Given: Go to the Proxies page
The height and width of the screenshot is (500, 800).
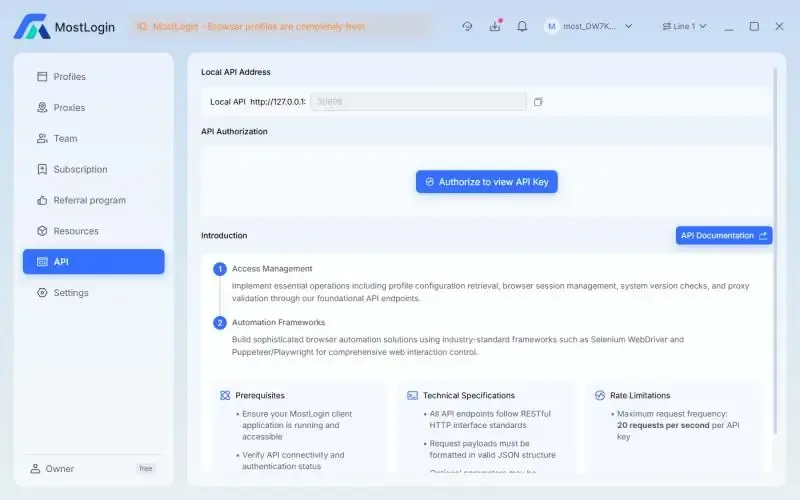Looking at the screenshot, I should [93, 108].
